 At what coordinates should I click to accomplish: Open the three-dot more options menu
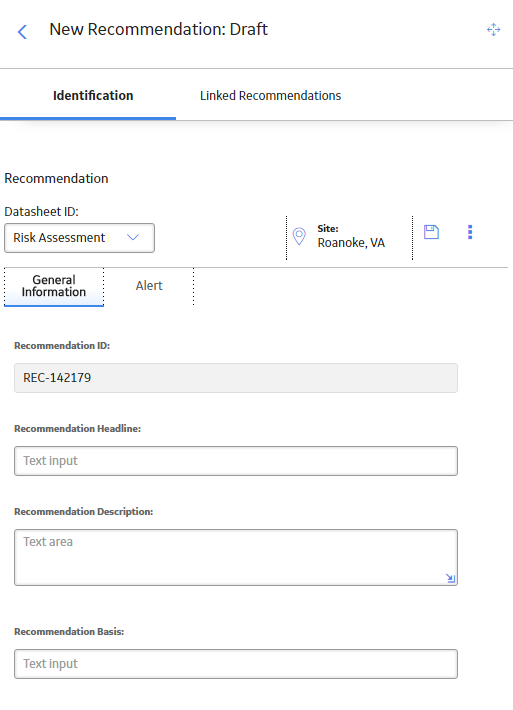(x=470, y=232)
